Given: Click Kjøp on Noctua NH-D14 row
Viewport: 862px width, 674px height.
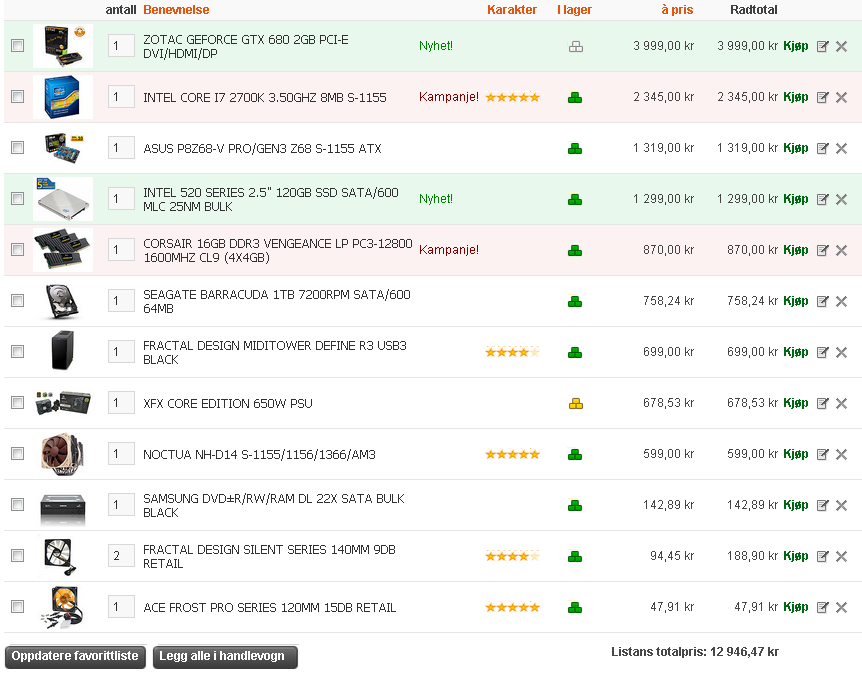Looking at the screenshot, I should click(x=795, y=454).
